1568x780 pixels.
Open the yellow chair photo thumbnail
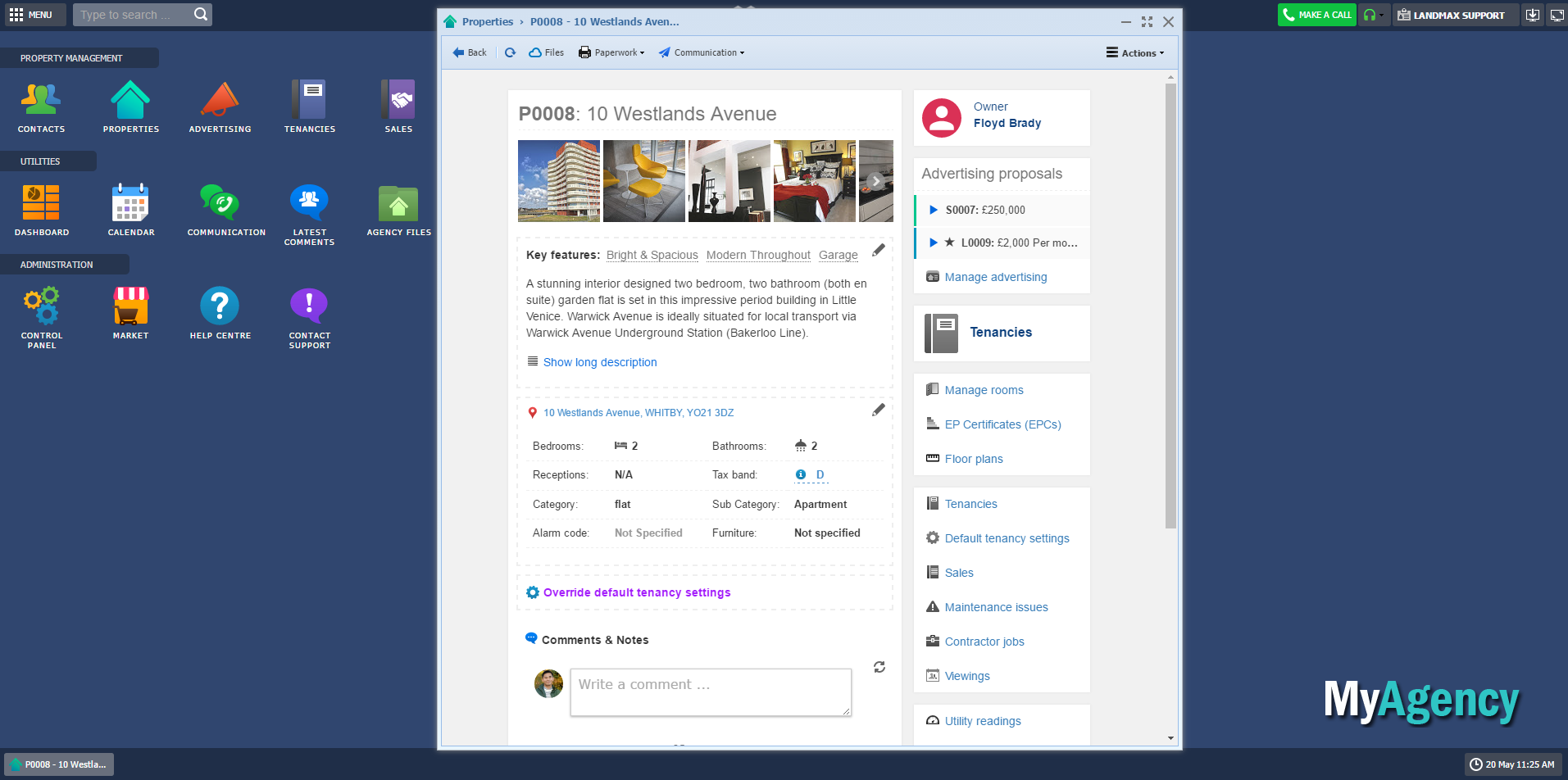[643, 181]
